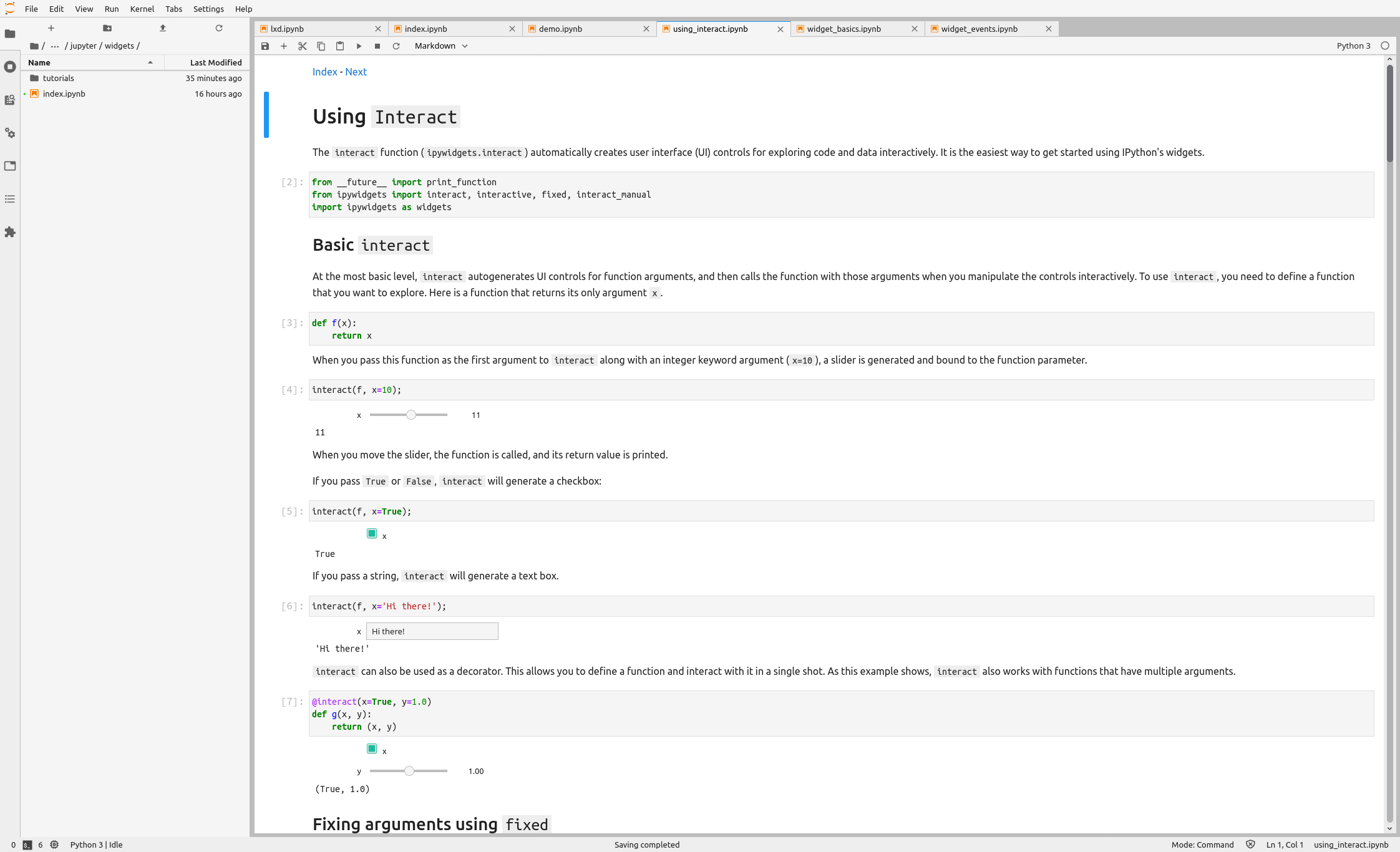The image size is (1400, 852).
Task: Open the Kernel menu
Action: coord(142,9)
